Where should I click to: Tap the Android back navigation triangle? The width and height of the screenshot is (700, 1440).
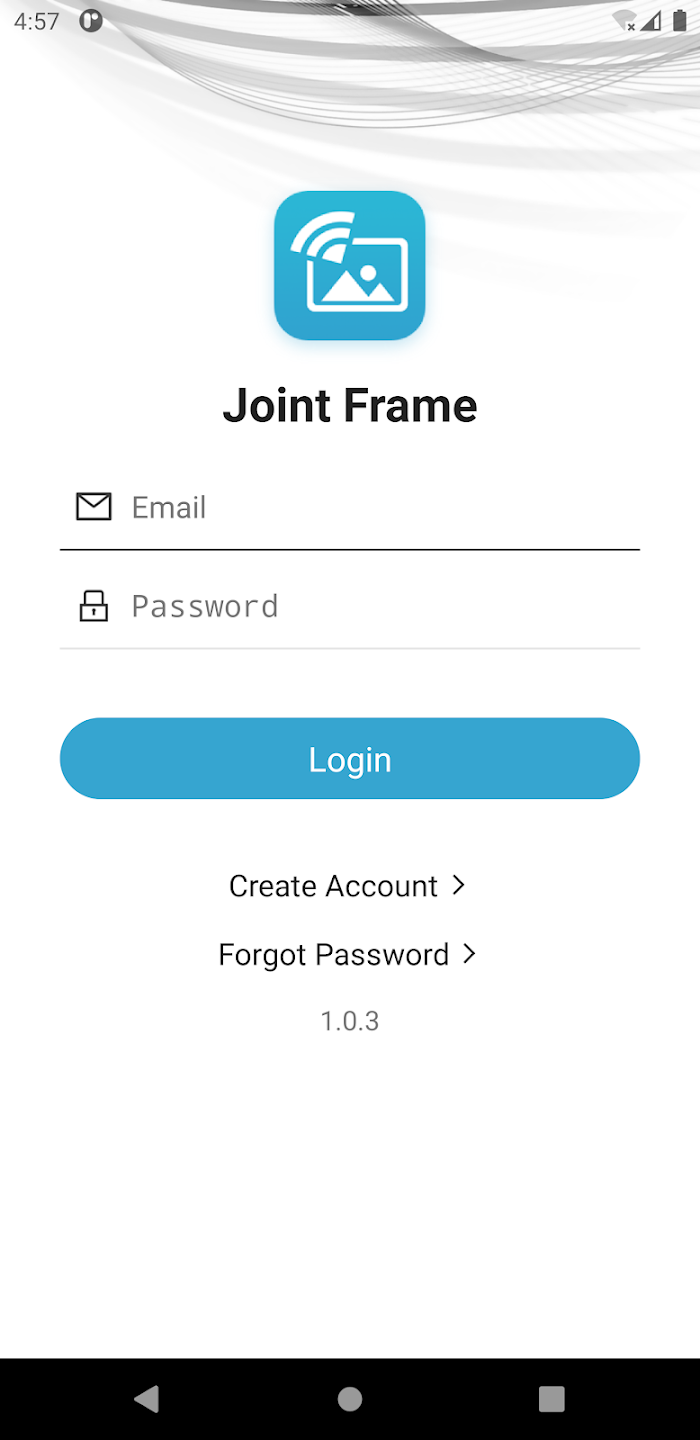pyautogui.click(x=147, y=1398)
